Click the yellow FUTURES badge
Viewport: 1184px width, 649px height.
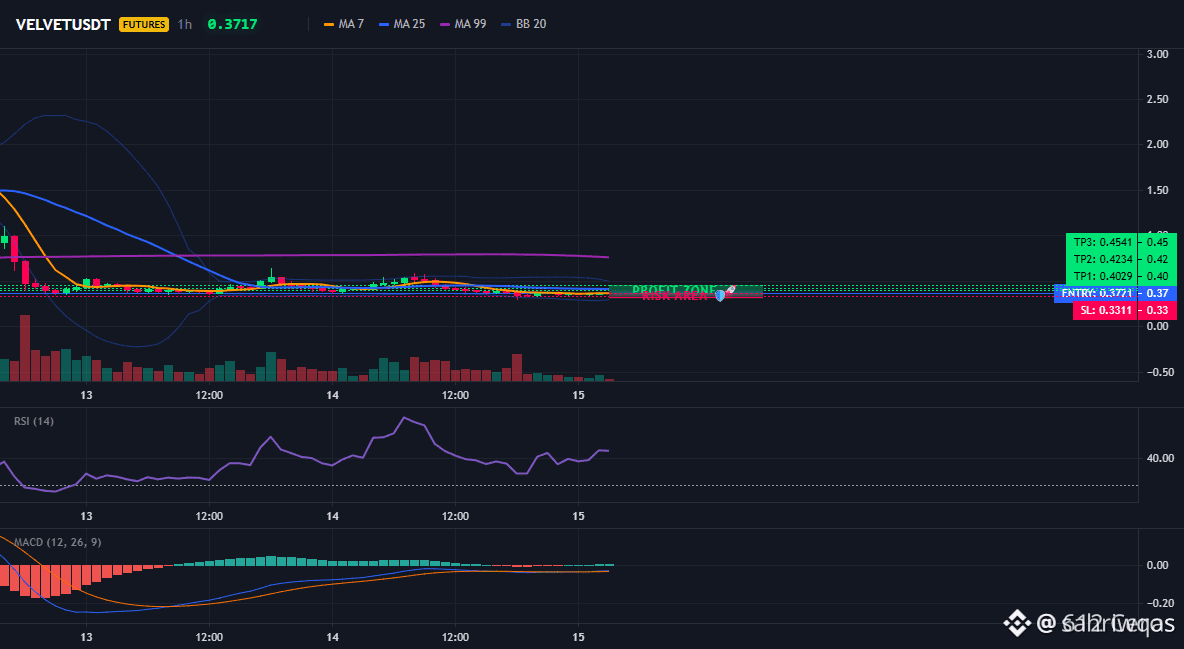pyautogui.click(x=143, y=24)
